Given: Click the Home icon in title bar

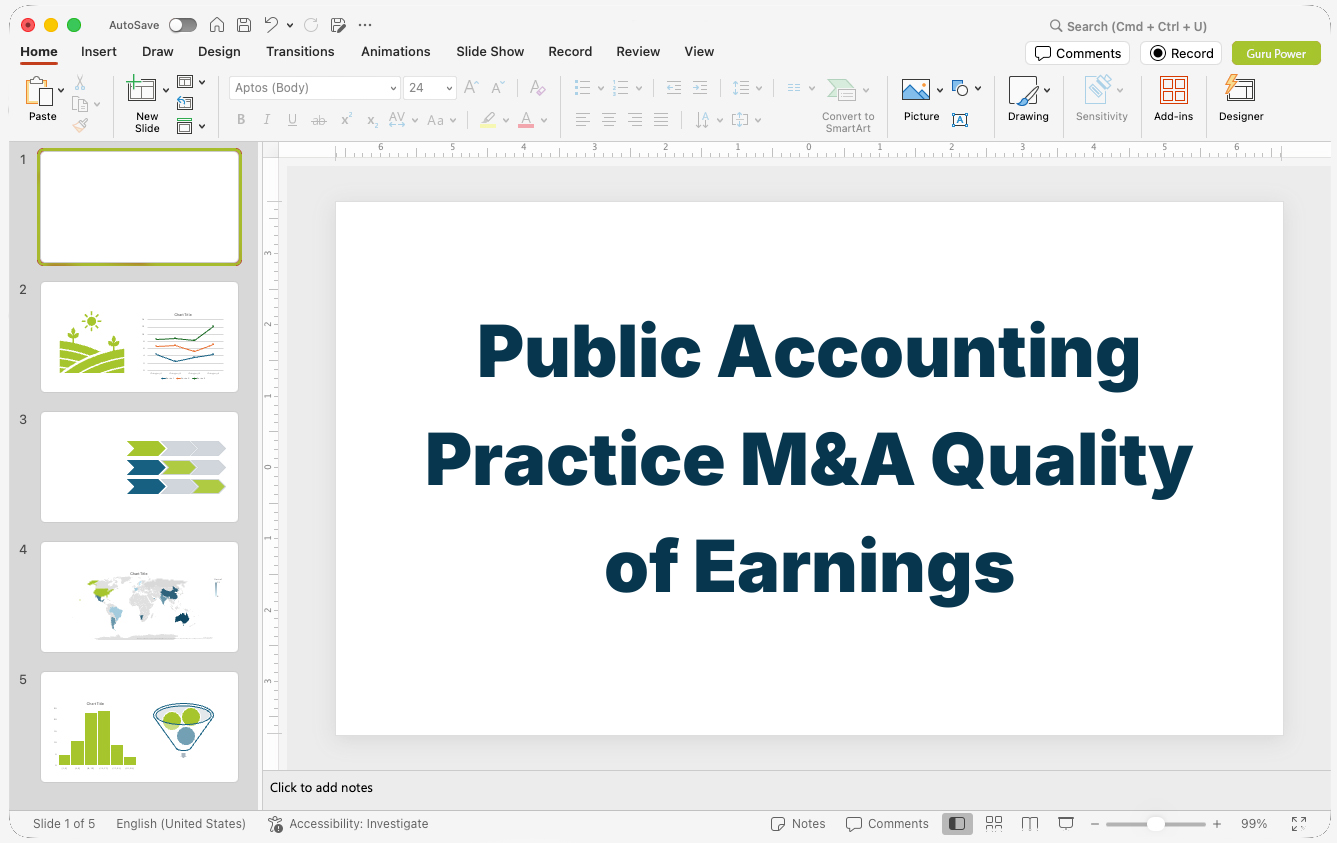Looking at the screenshot, I should coord(217,25).
